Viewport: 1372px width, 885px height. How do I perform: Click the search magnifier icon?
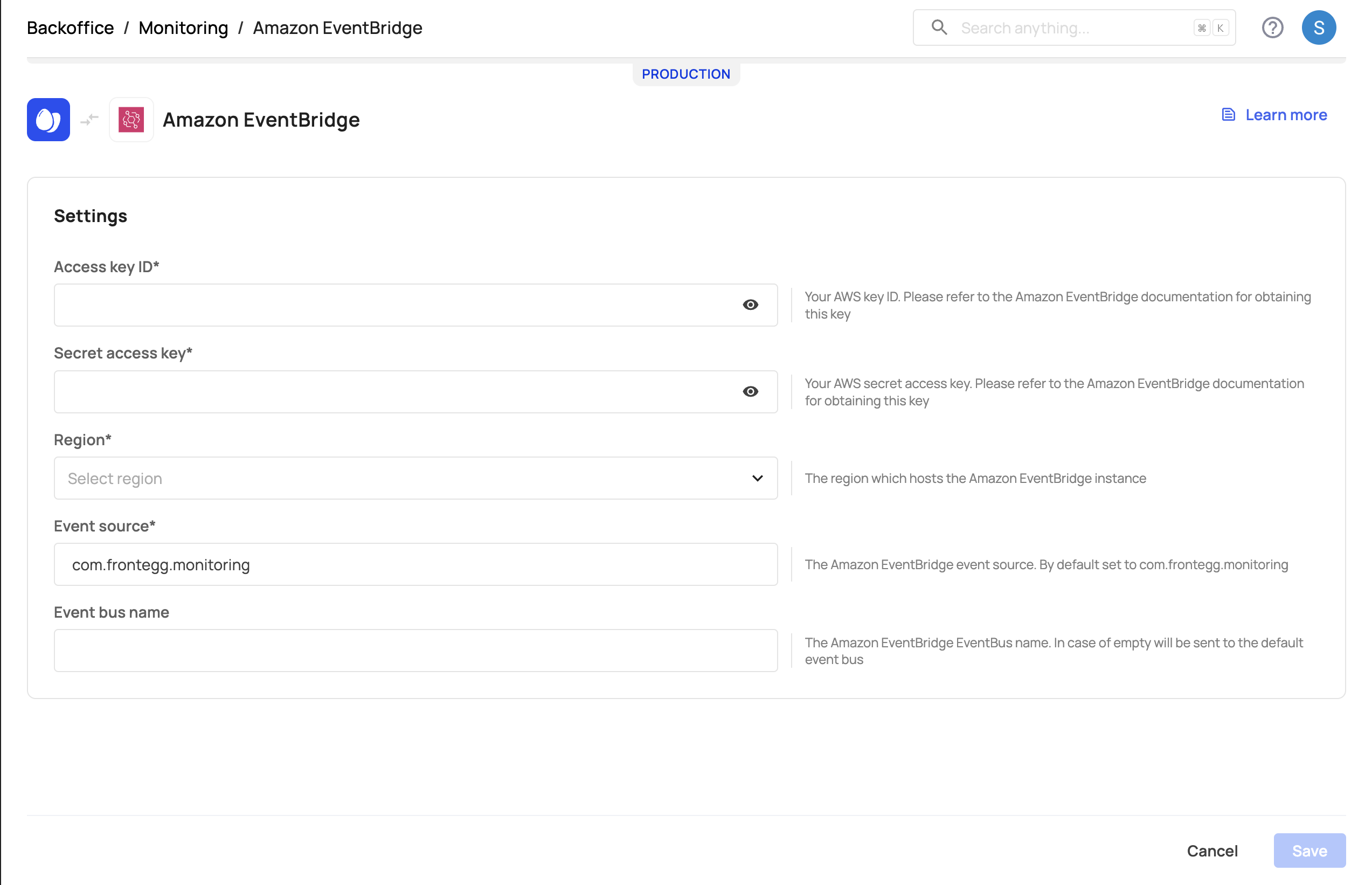939,27
